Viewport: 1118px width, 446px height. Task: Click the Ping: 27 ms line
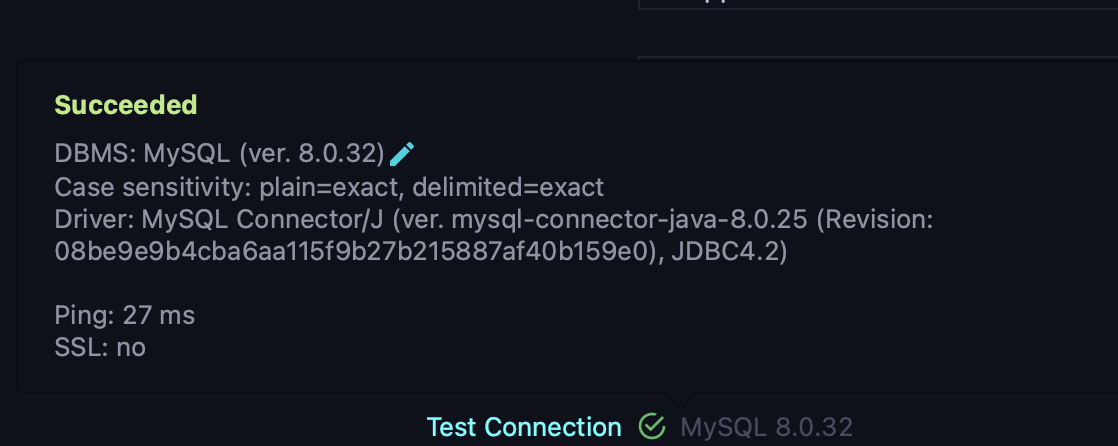[x=125, y=315]
